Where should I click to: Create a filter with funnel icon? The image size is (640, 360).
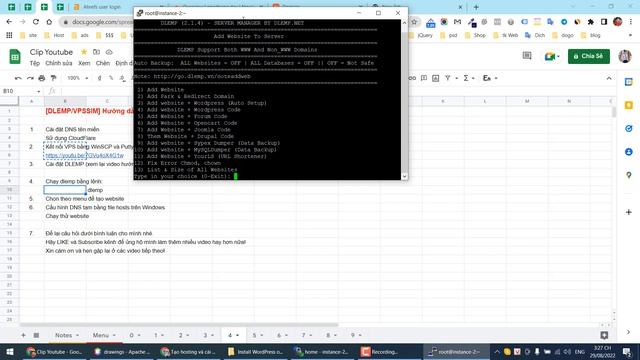point(448,78)
